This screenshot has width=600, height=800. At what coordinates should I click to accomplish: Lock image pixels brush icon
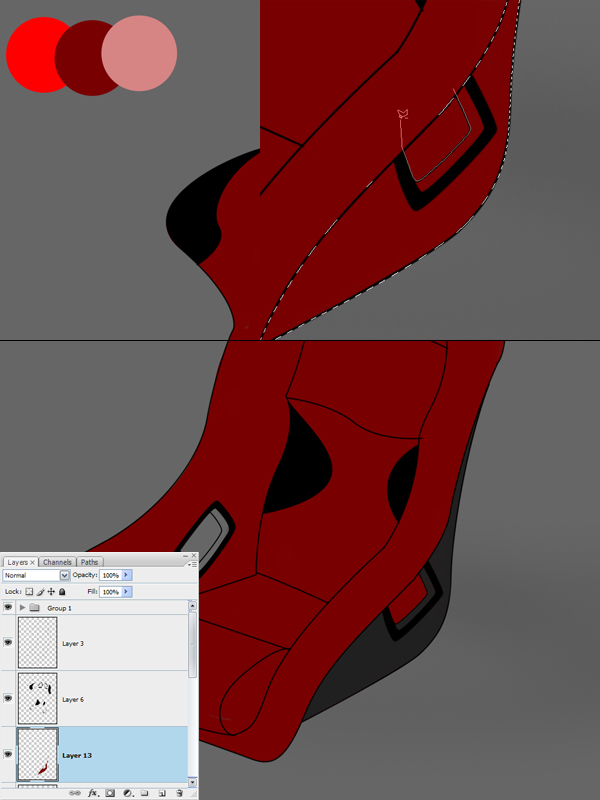[40, 592]
